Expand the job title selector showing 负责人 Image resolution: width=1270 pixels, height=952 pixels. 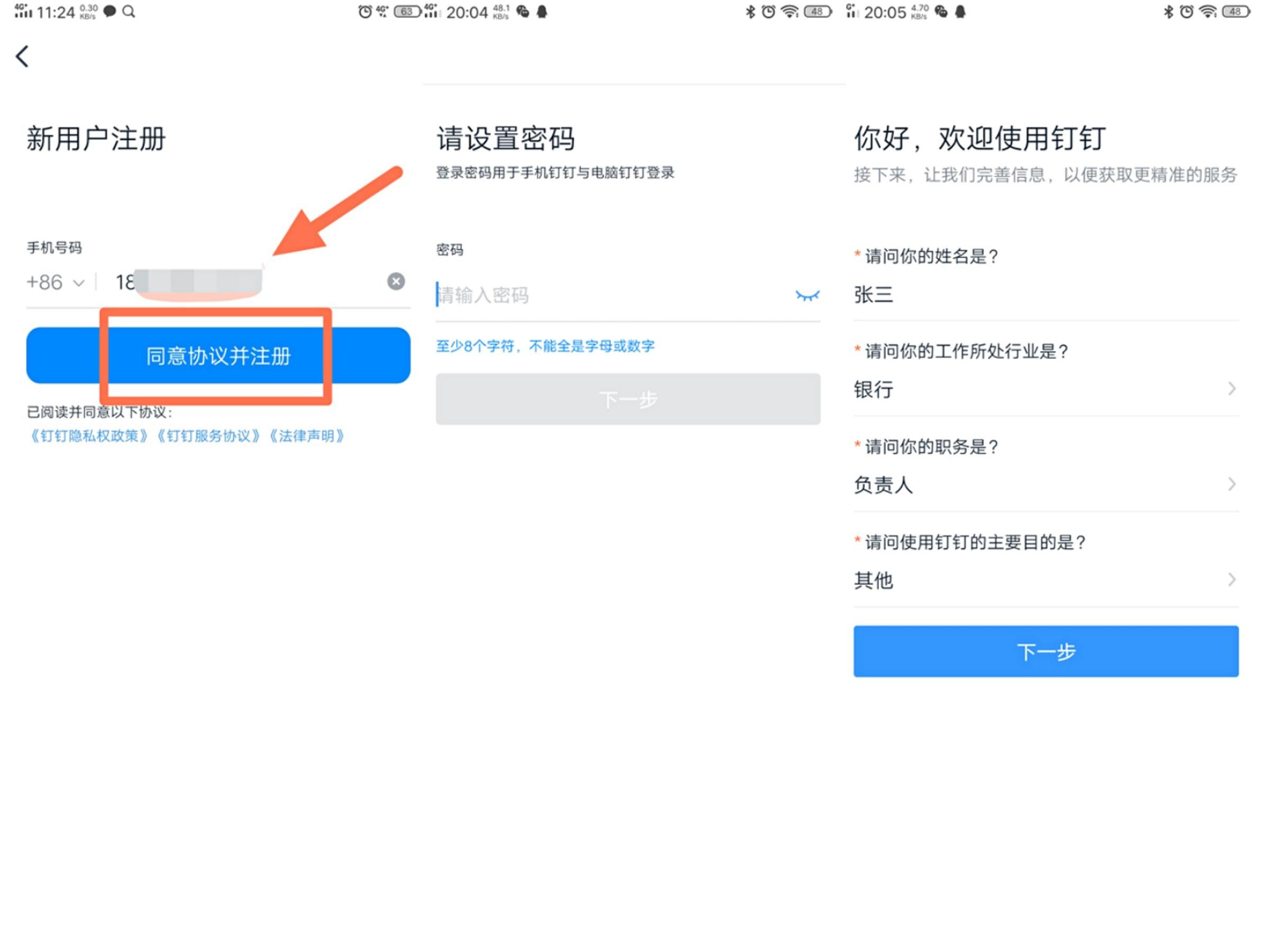[1046, 485]
